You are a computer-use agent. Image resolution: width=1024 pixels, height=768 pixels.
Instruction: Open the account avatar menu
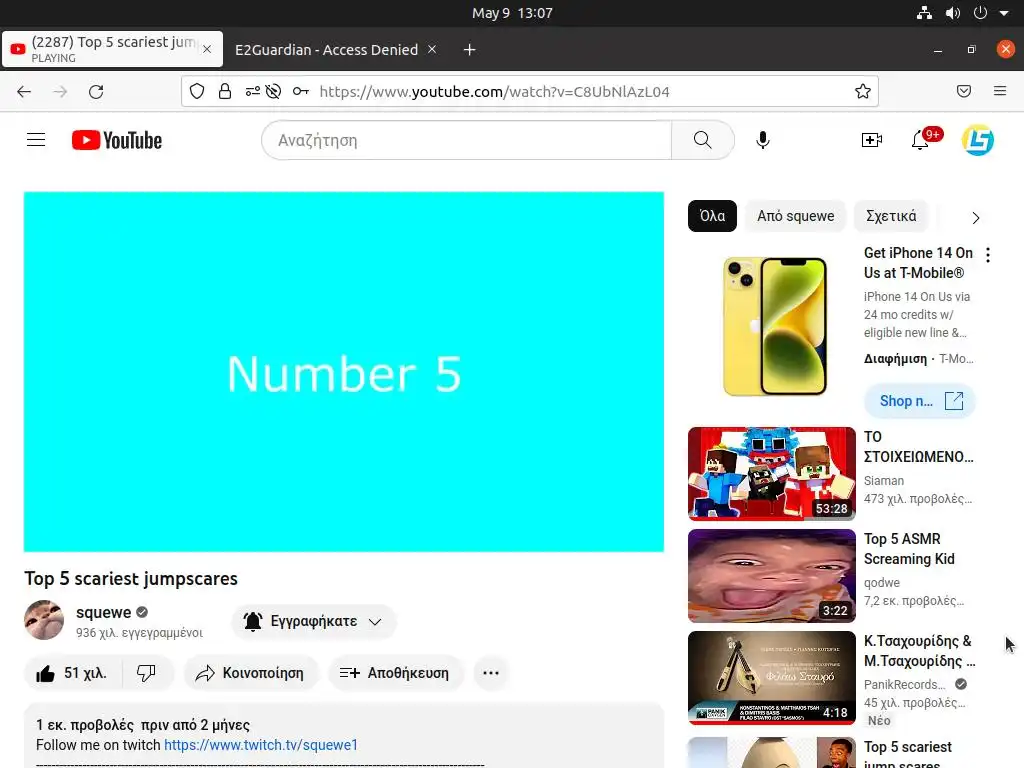[978, 140]
